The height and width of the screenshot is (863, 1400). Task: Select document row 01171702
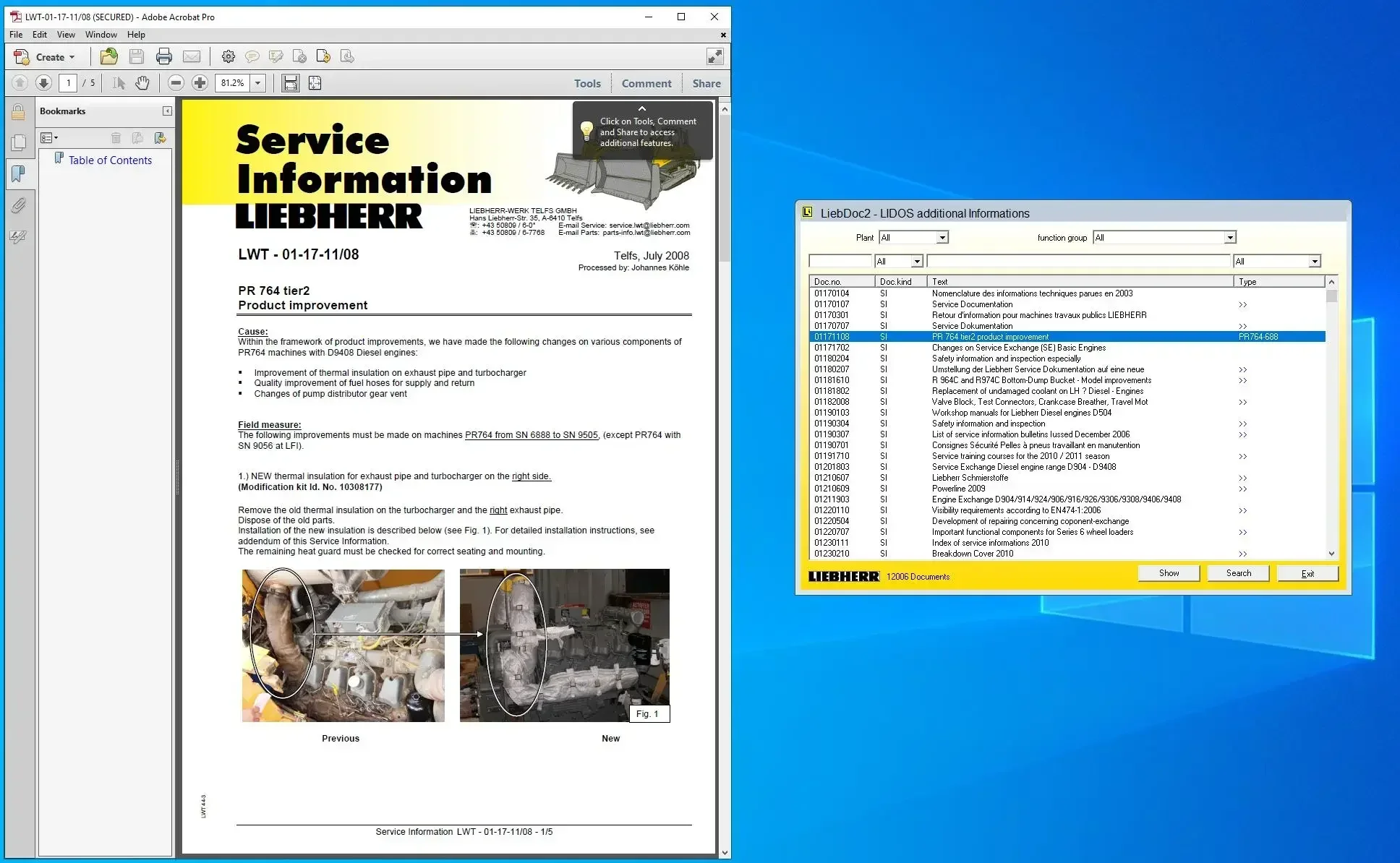(1067, 348)
